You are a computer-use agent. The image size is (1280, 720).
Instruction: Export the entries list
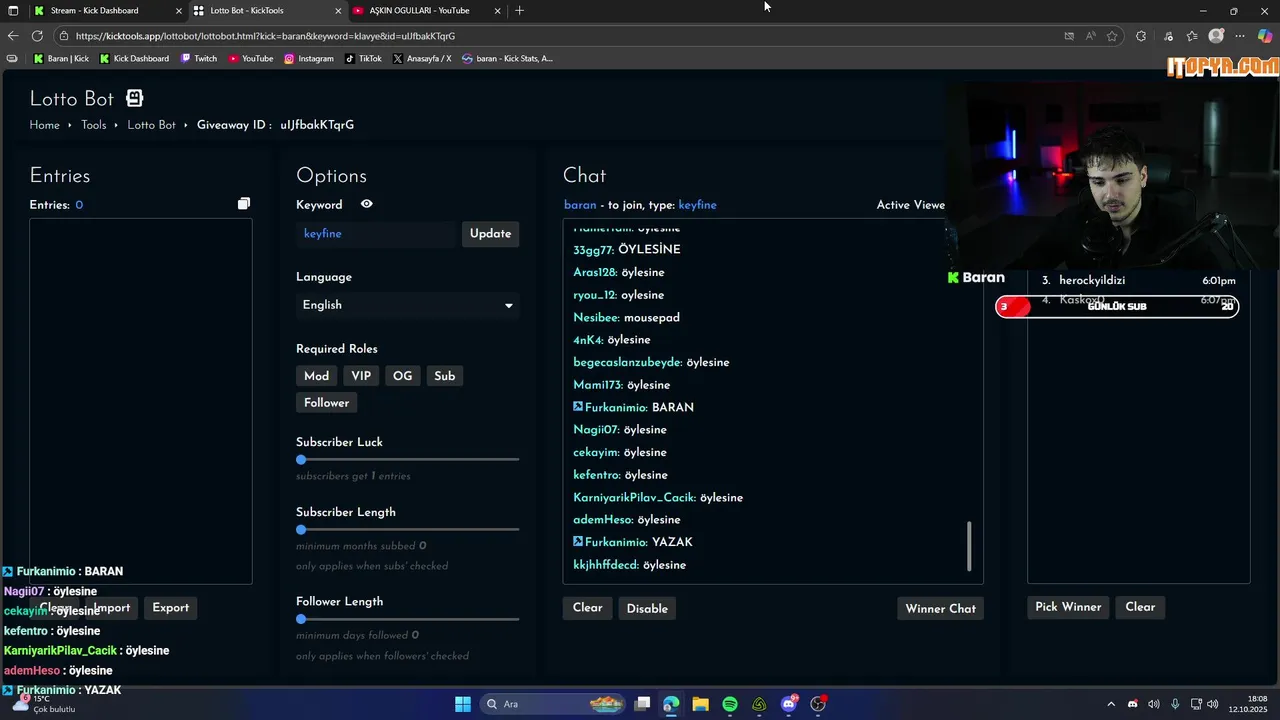pos(170,608)
